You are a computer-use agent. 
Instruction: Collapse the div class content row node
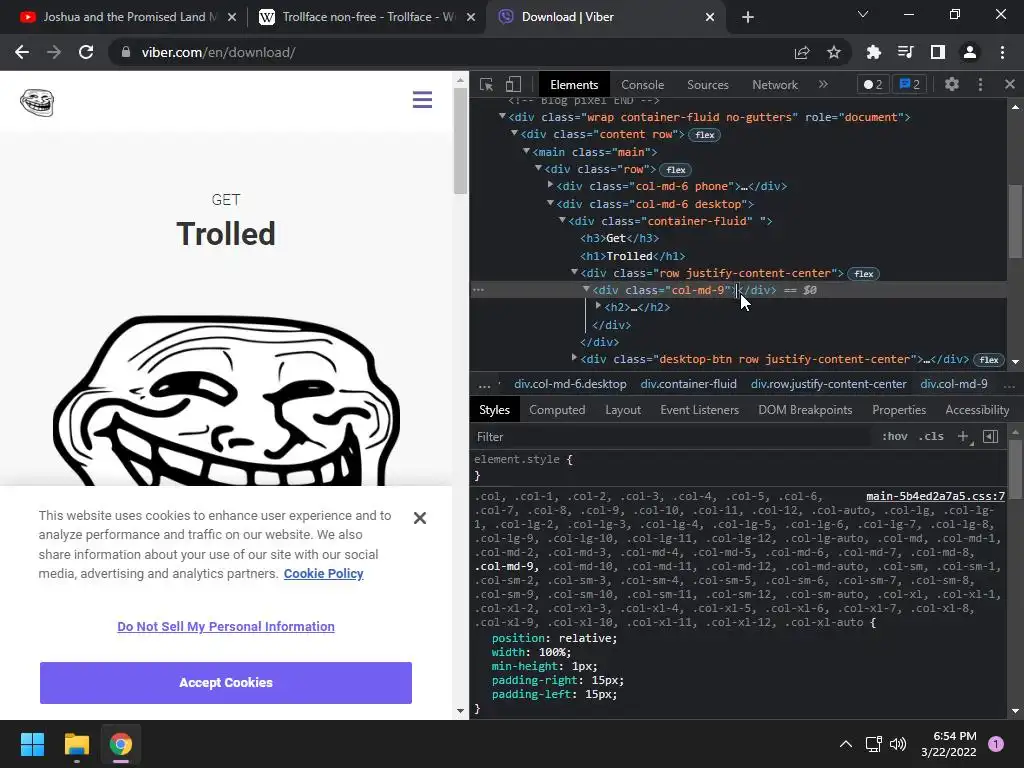(x=515, y=133)
